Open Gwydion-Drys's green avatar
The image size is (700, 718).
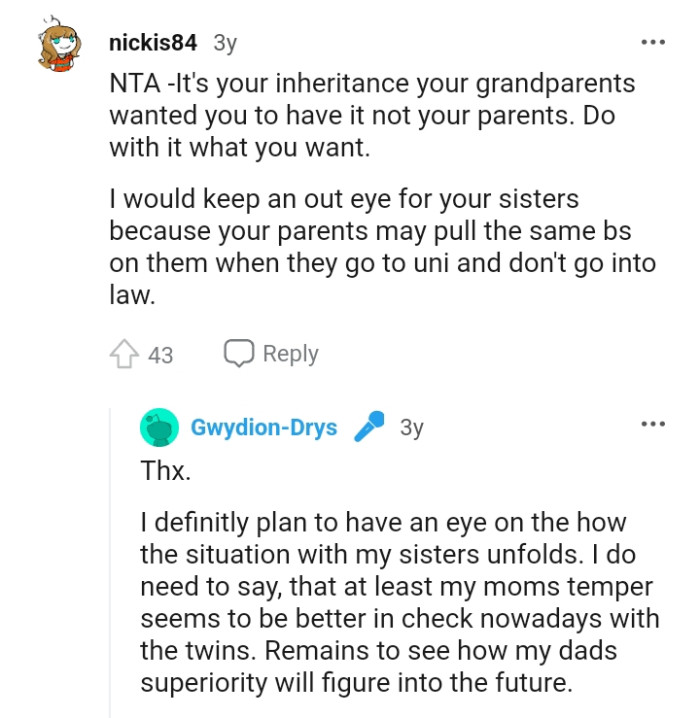[158, 427]
